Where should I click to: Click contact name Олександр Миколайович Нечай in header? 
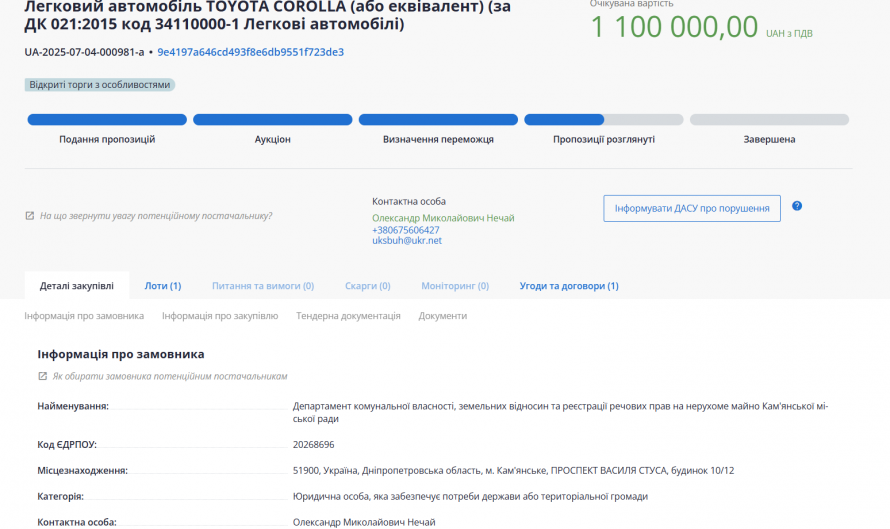(x=443, y=218)
